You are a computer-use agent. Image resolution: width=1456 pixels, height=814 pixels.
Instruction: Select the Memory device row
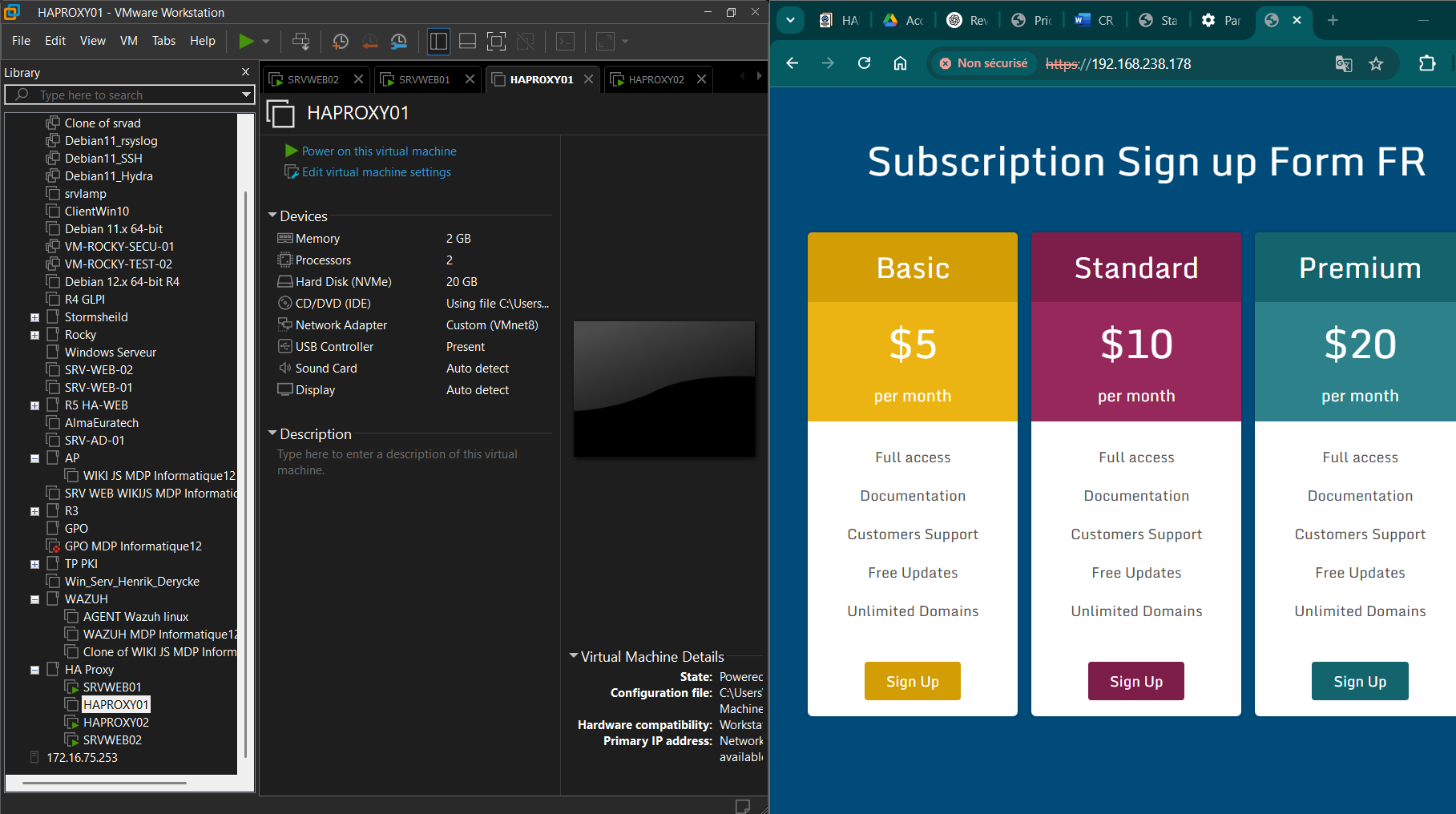413,239
